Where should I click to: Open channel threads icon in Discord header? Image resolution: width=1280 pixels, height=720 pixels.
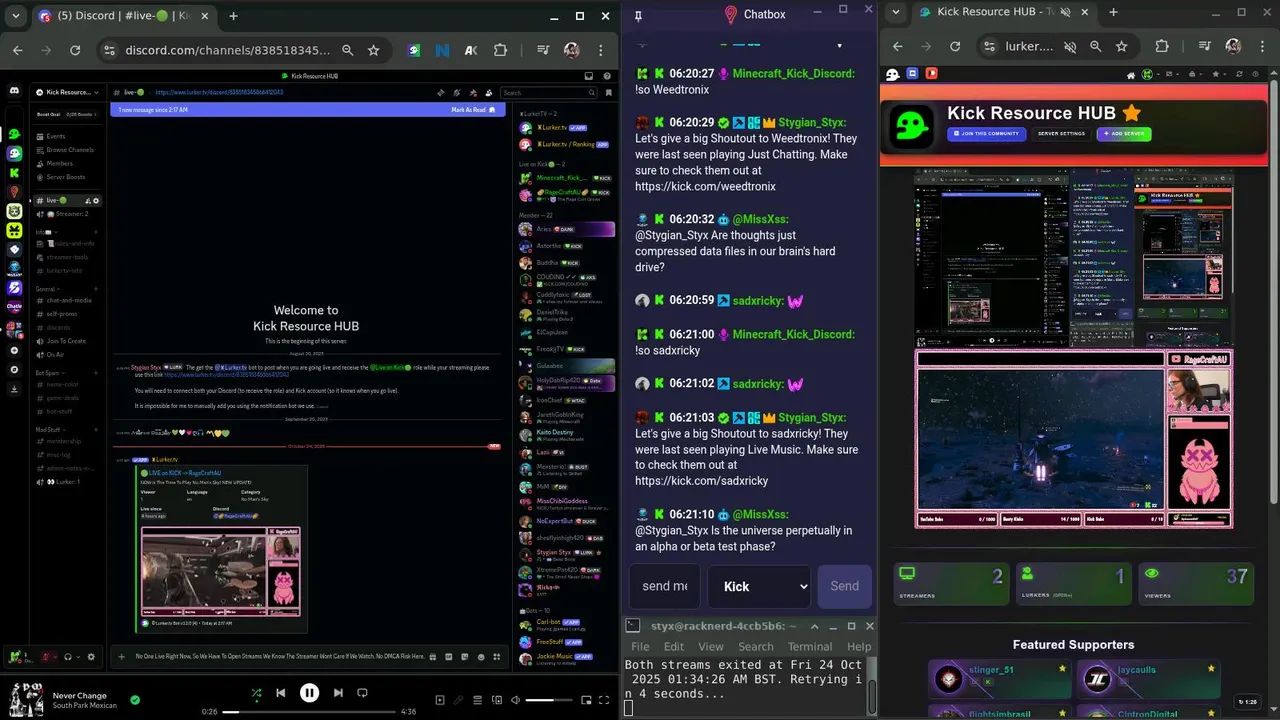(x=440, y=93)
